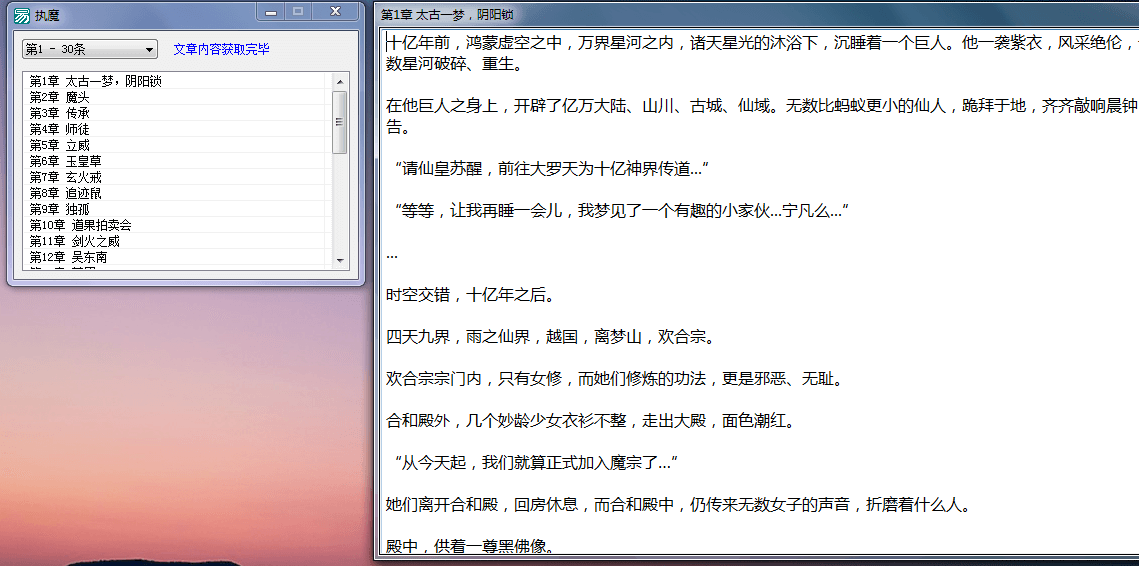This screenshot has height=566, width=1139.
Task: Click the line 四天九界，雨之仙界，越国
Action: tap(551, 338)
